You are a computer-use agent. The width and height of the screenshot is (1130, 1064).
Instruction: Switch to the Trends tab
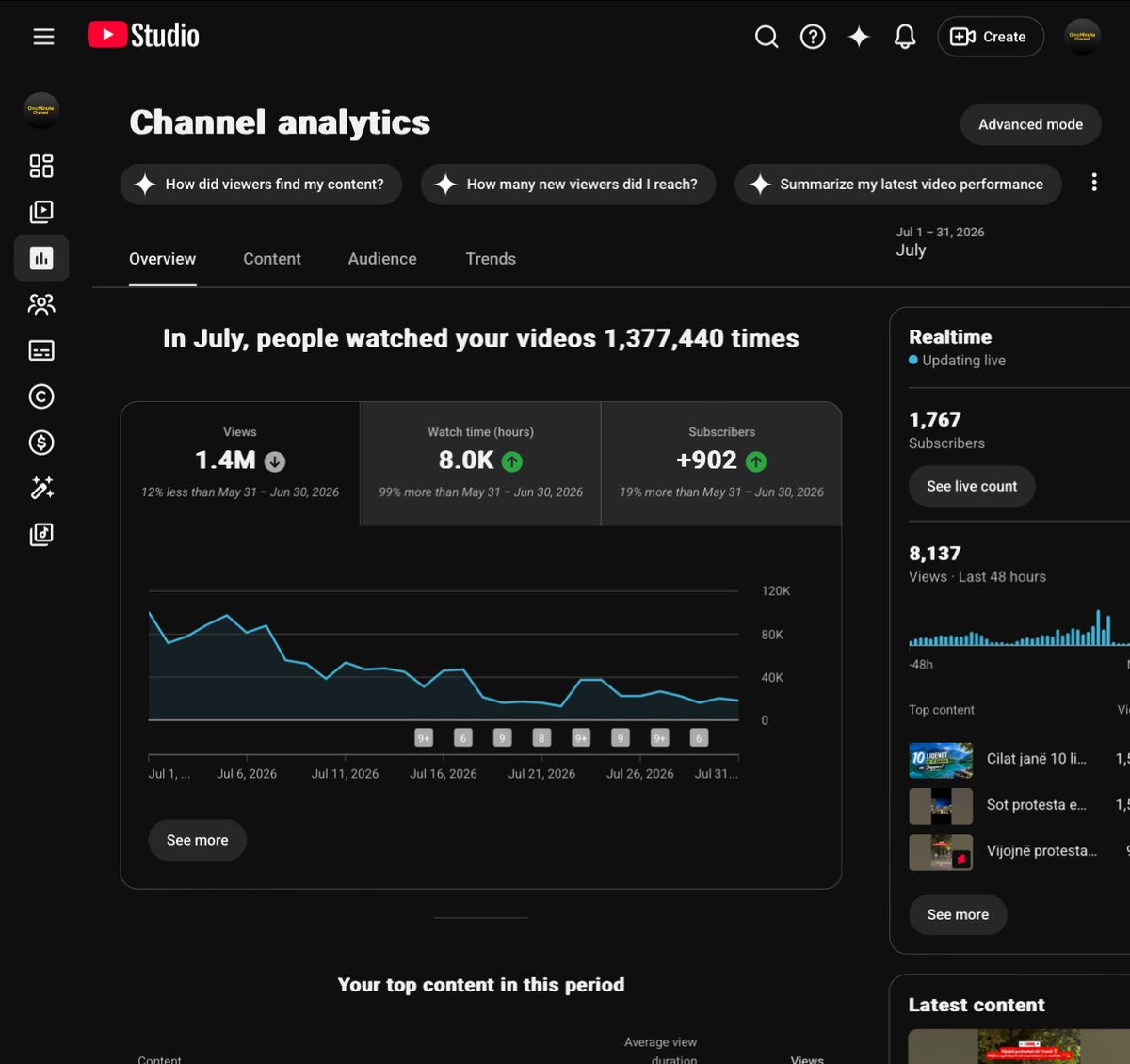pos(491,259)
